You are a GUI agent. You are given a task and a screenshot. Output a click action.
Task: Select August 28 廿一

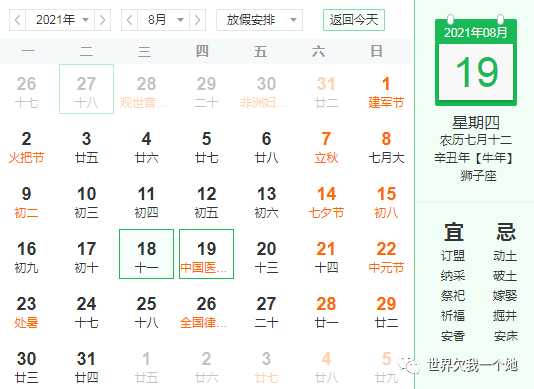click(x=326, y=312)
